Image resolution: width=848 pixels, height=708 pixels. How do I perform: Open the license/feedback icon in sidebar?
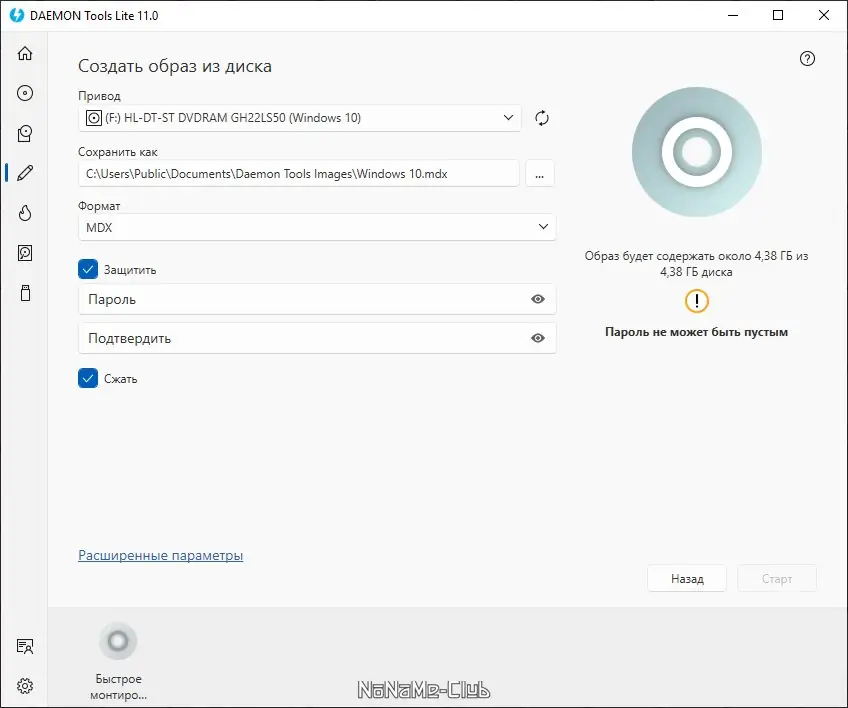(25, 646)
